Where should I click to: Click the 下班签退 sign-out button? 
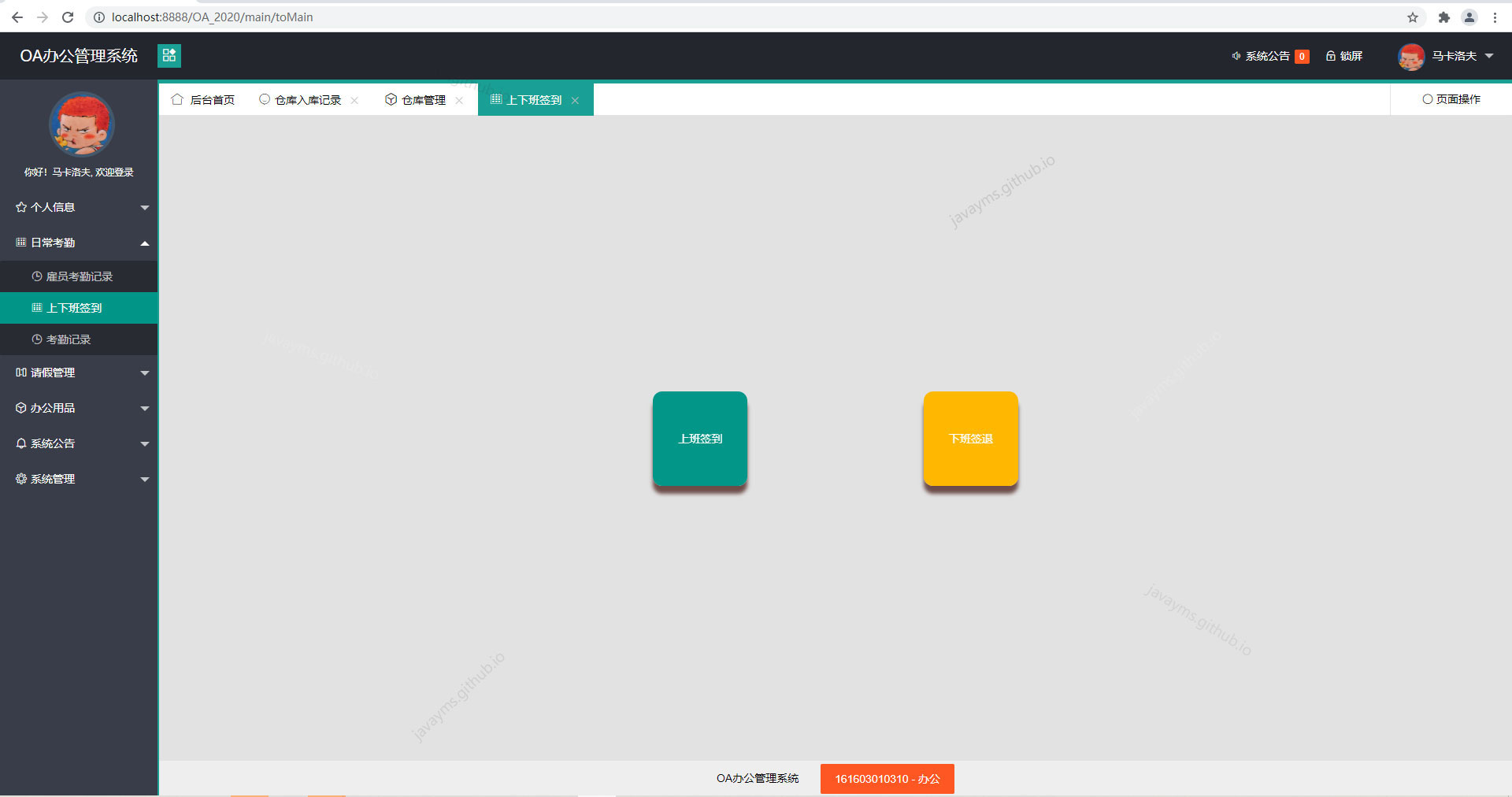click(970, 439)
